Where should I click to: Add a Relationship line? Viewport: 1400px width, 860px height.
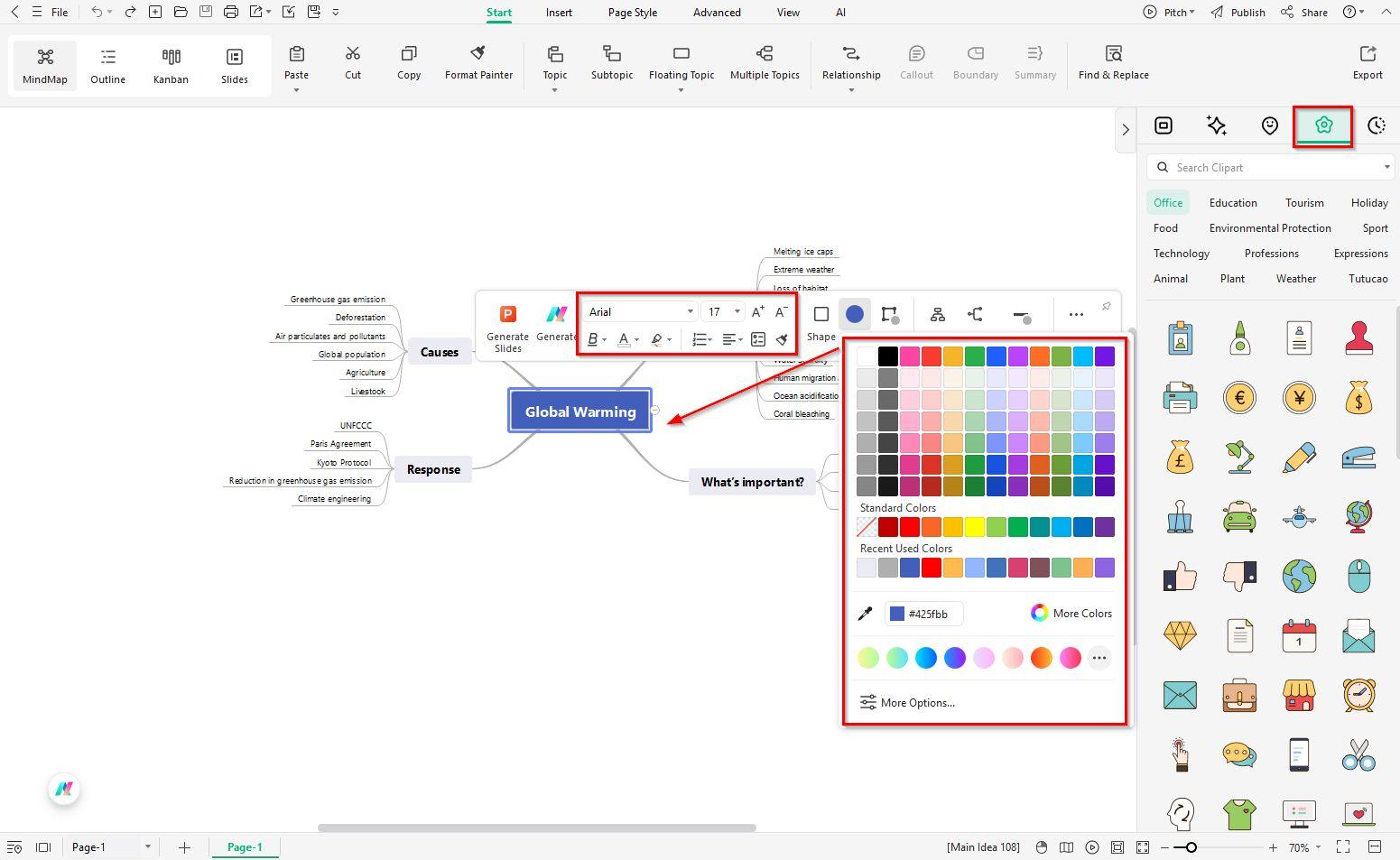pyautogui.click(x=849, y=62)
